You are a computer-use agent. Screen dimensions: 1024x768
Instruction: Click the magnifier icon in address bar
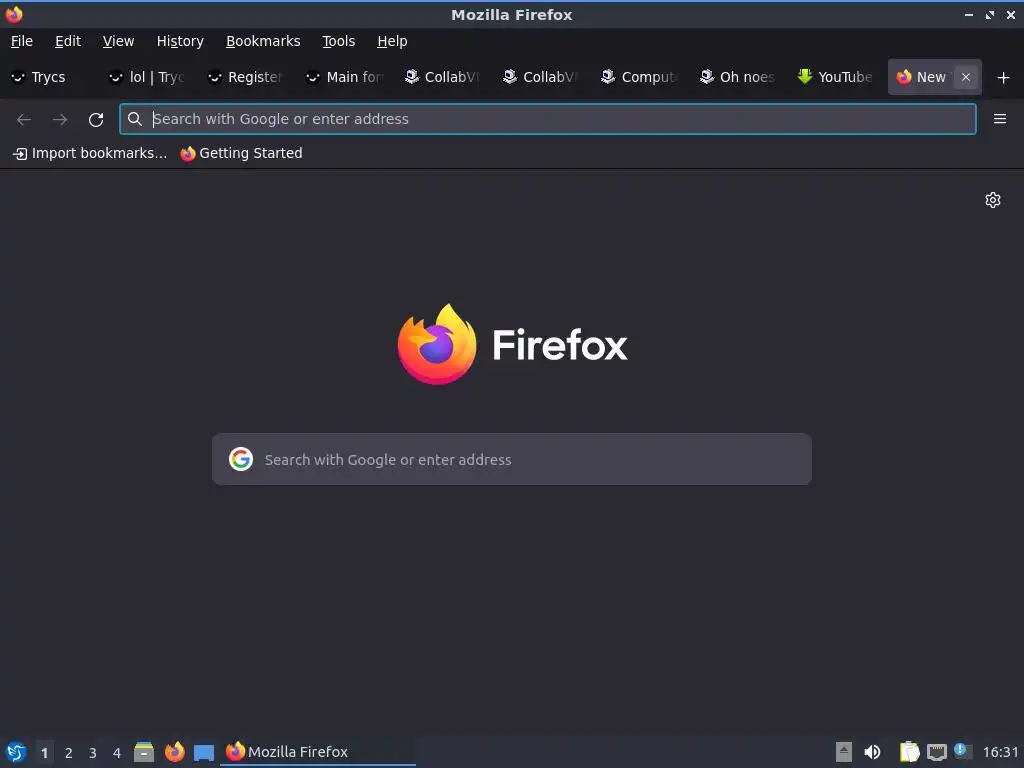pos(135,119)
